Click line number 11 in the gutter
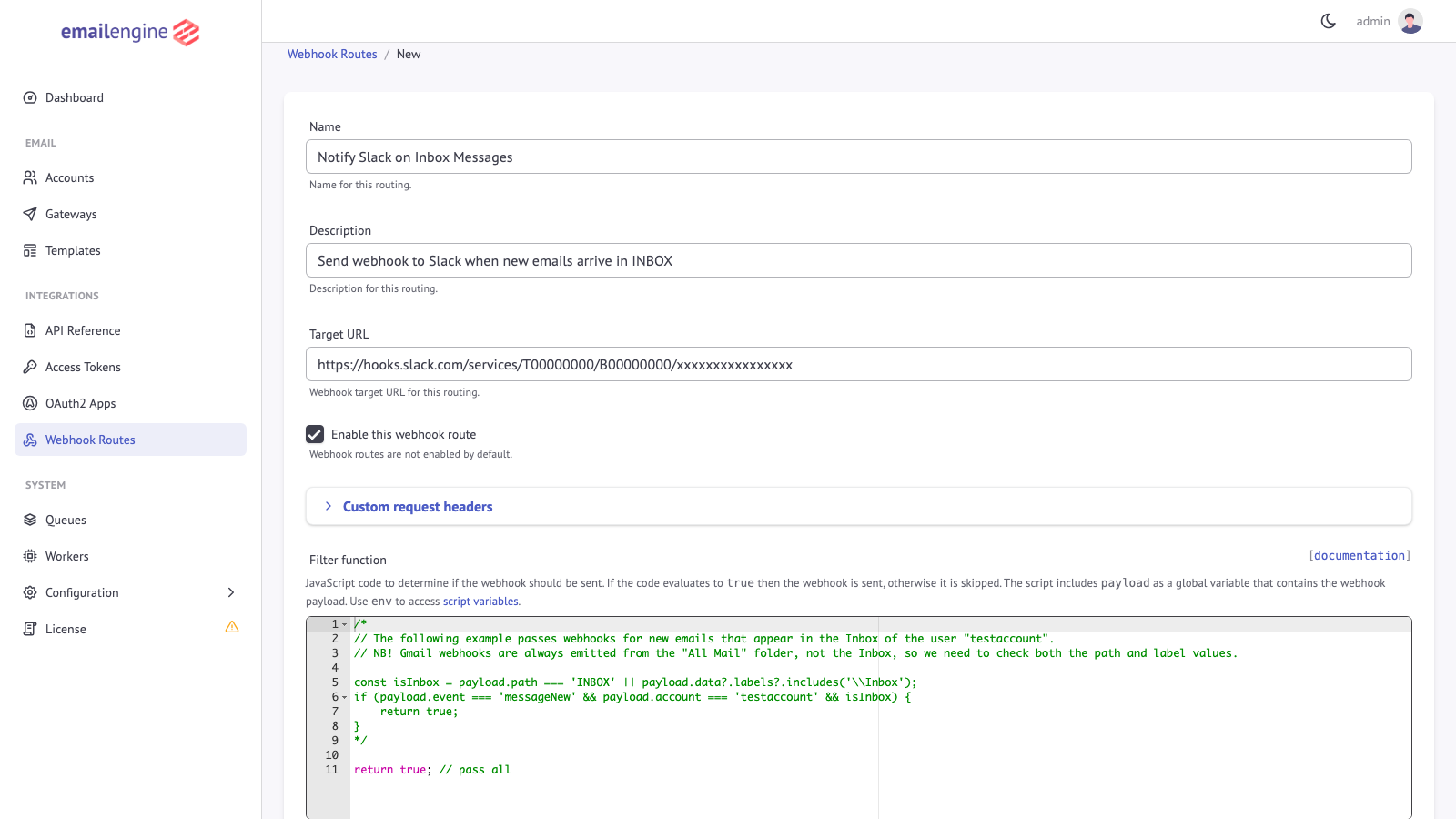1456x819 pixels. click(331, 770)
